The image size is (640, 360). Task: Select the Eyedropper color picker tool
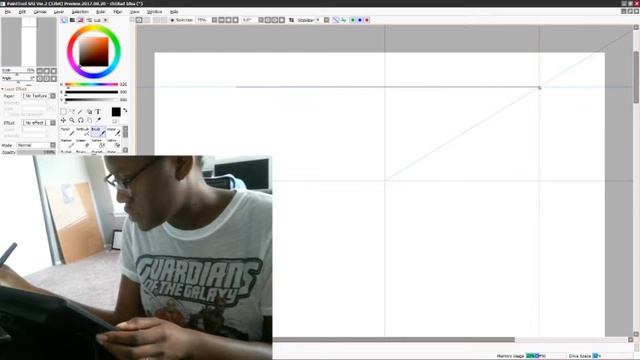coord(98,120)
